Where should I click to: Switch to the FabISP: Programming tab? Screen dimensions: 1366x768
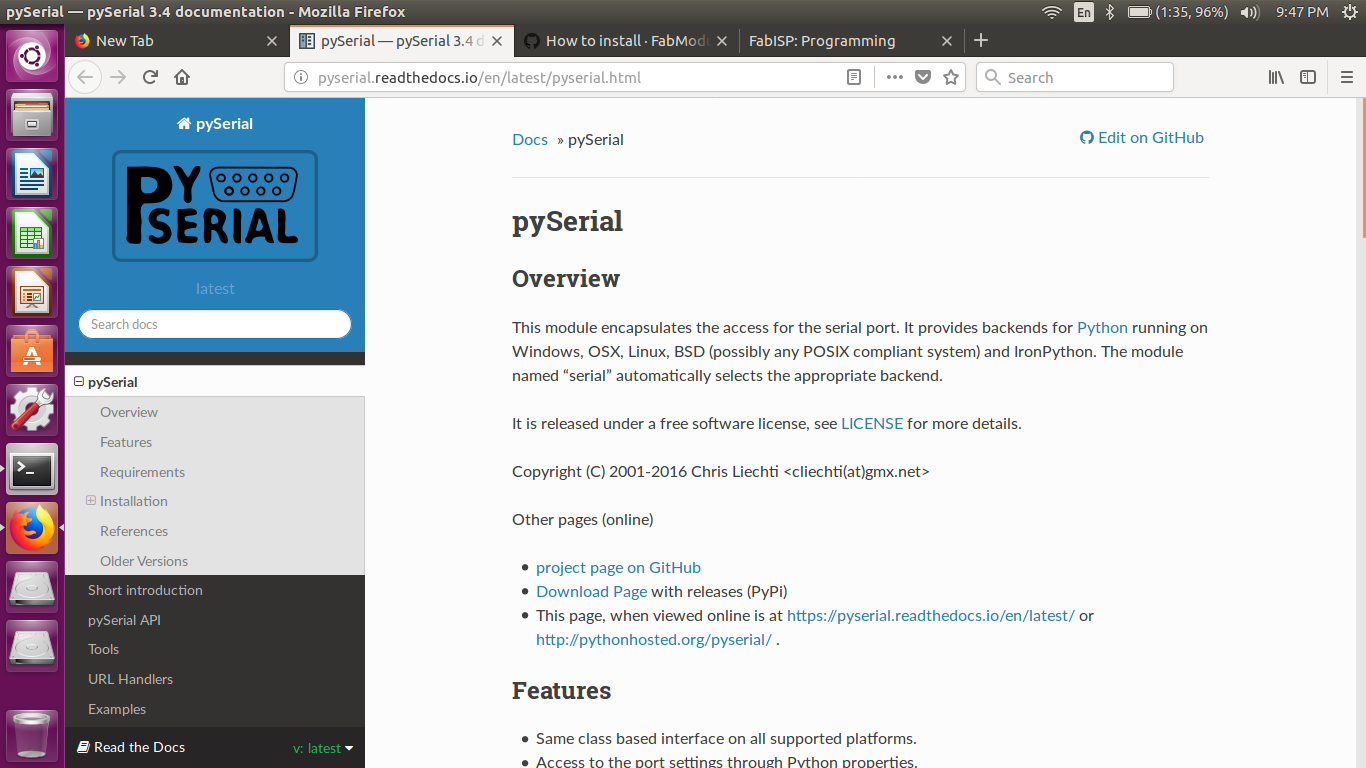pos(852,41)
